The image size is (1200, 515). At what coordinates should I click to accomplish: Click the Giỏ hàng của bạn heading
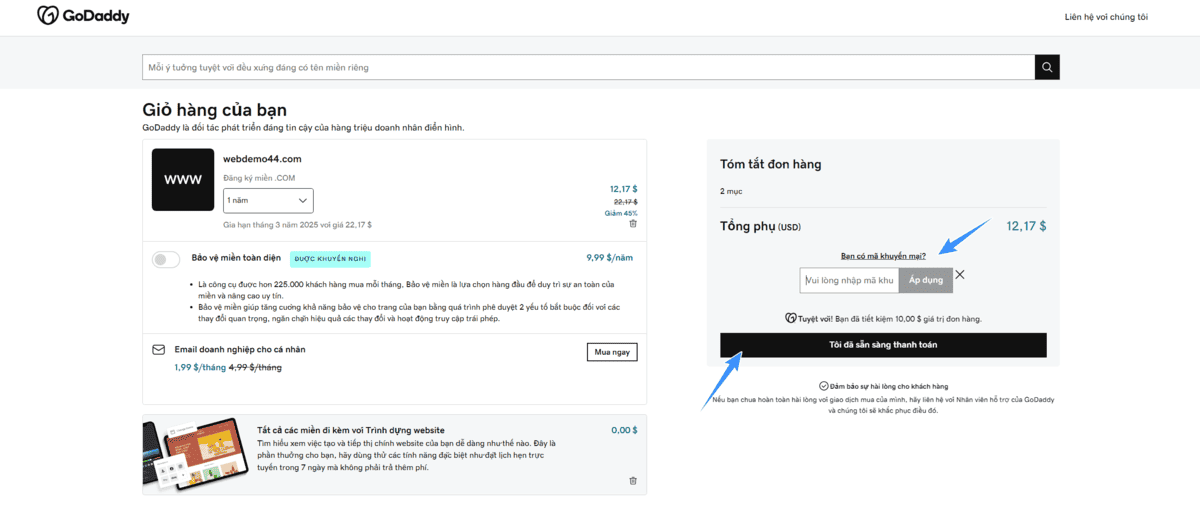coord(215,110)
